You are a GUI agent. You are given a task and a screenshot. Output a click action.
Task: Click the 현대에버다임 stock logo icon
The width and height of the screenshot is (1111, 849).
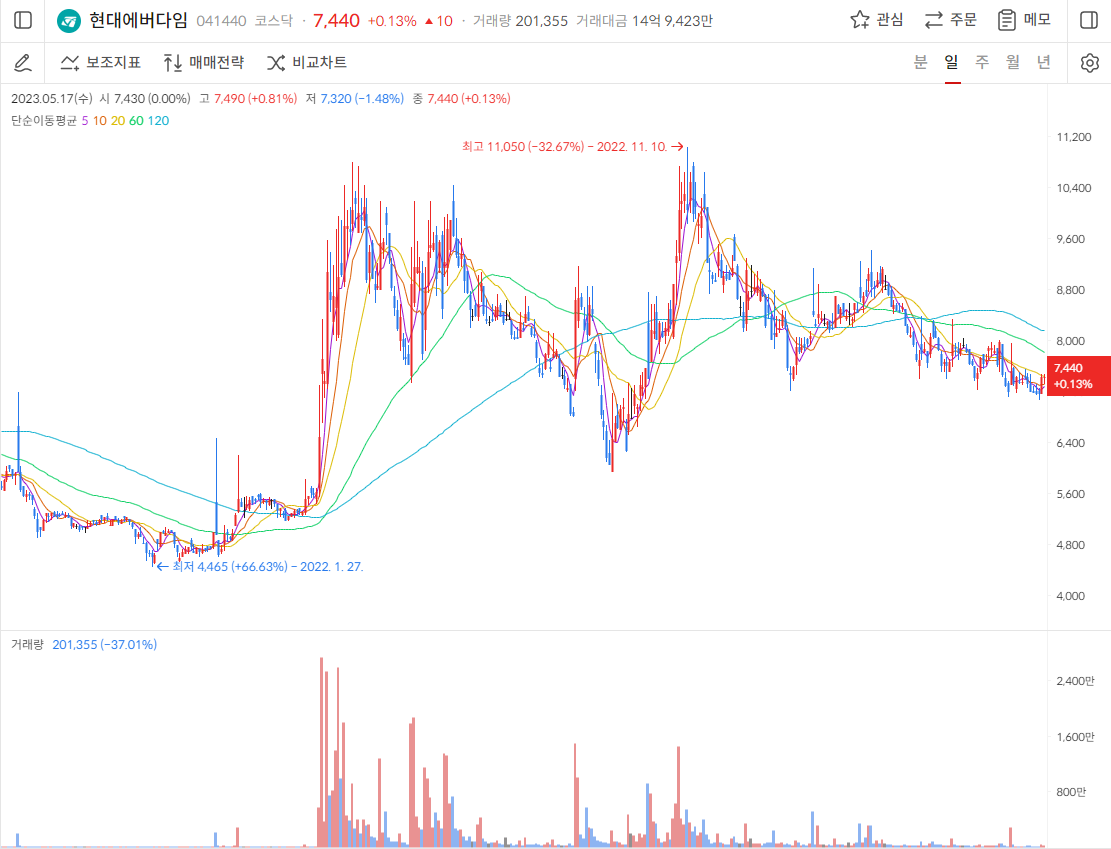pyautogui.click(x=69, y=21)
